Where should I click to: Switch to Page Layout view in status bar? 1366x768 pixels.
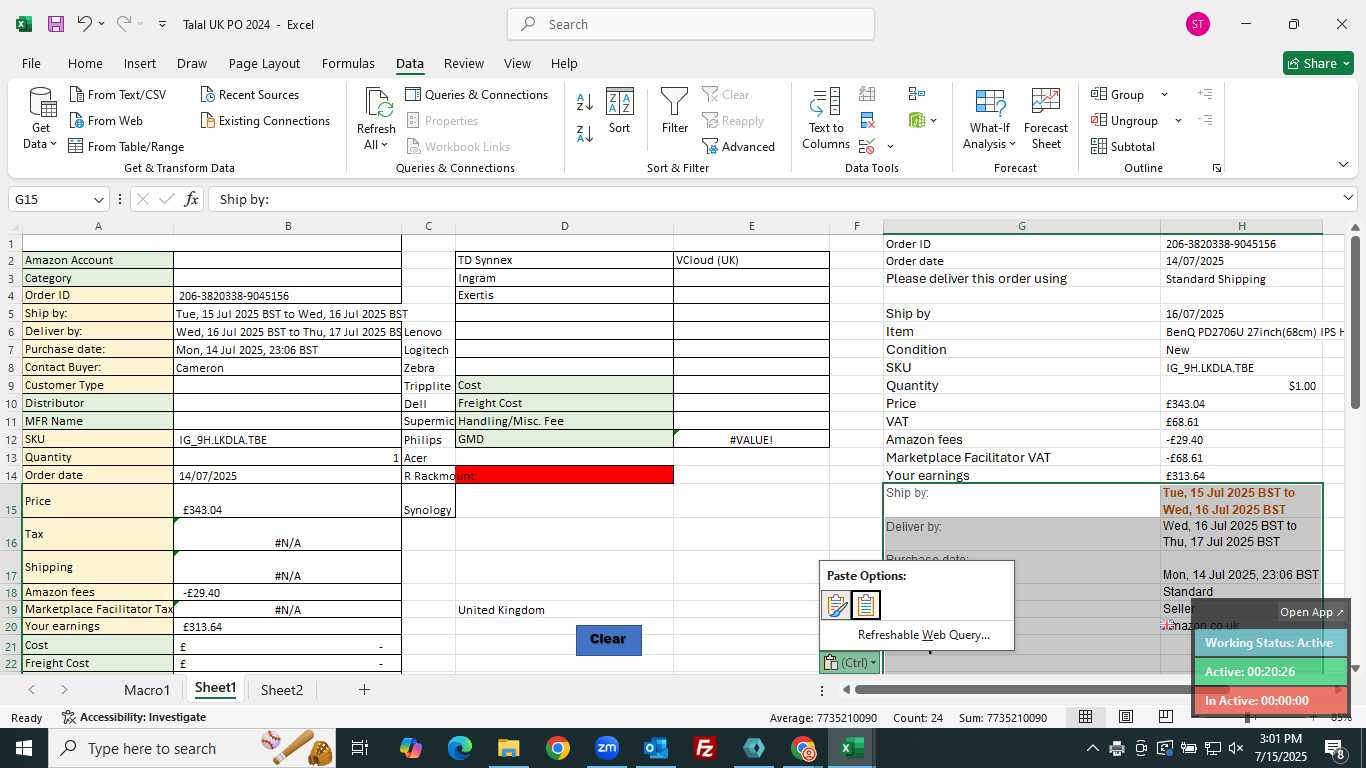click(x=1126, y=717)
